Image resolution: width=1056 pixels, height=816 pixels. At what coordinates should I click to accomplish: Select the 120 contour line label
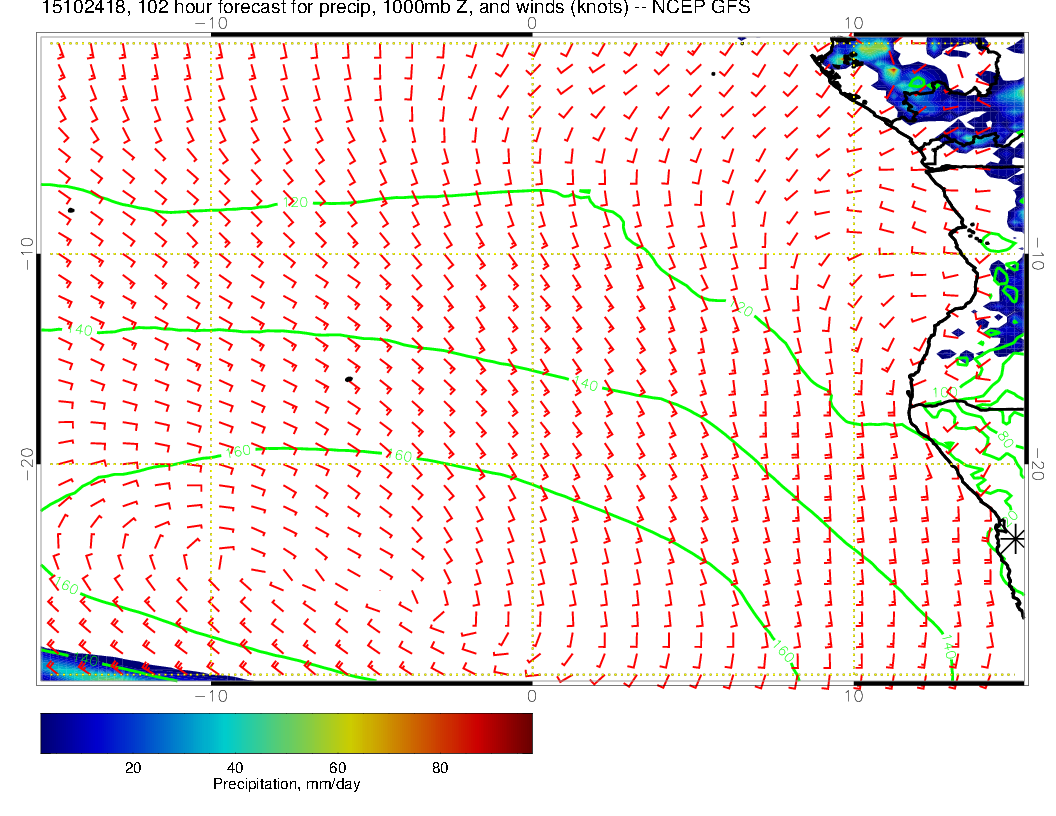point(295,203)
